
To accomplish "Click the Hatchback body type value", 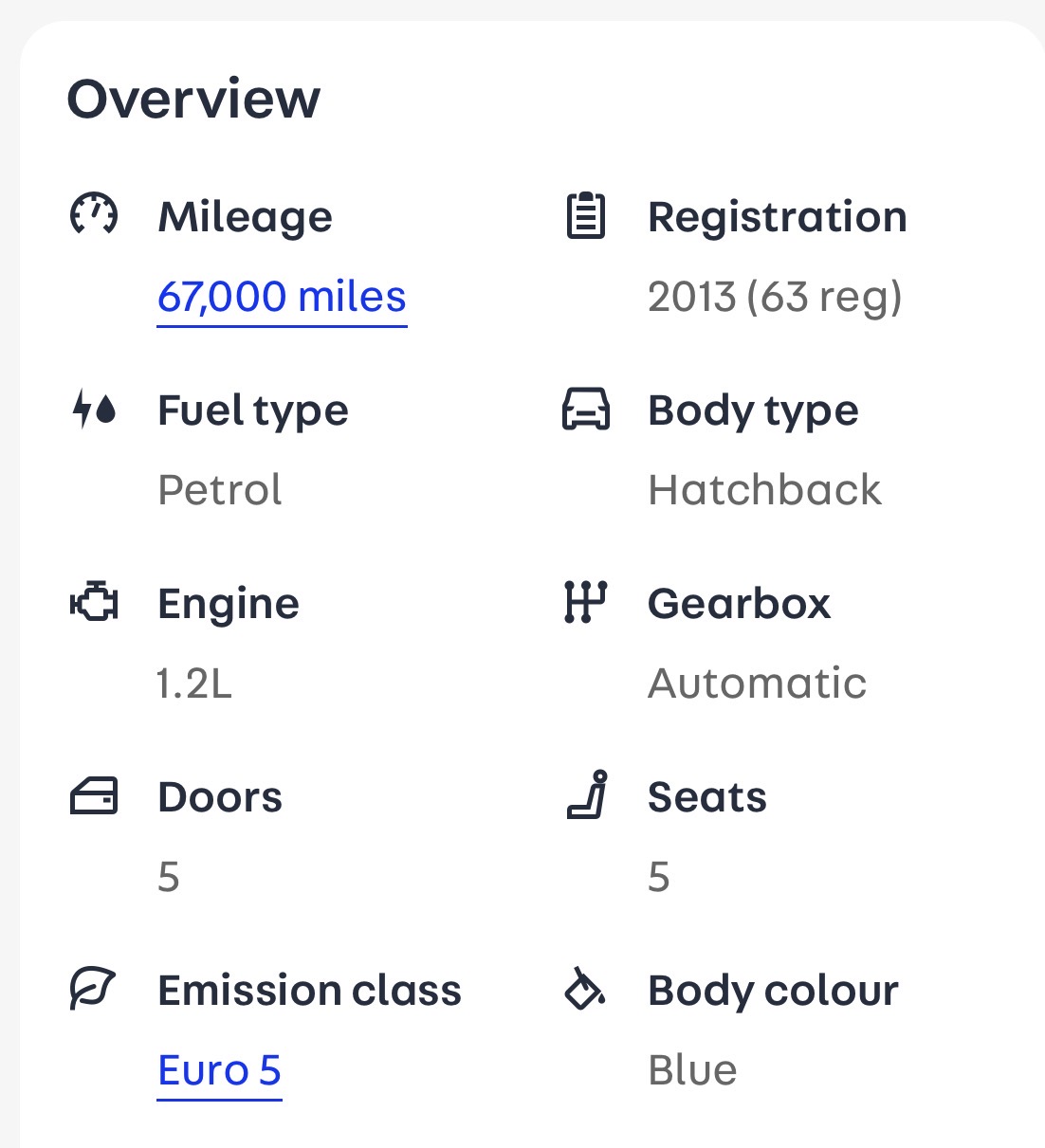I will 764,490.
